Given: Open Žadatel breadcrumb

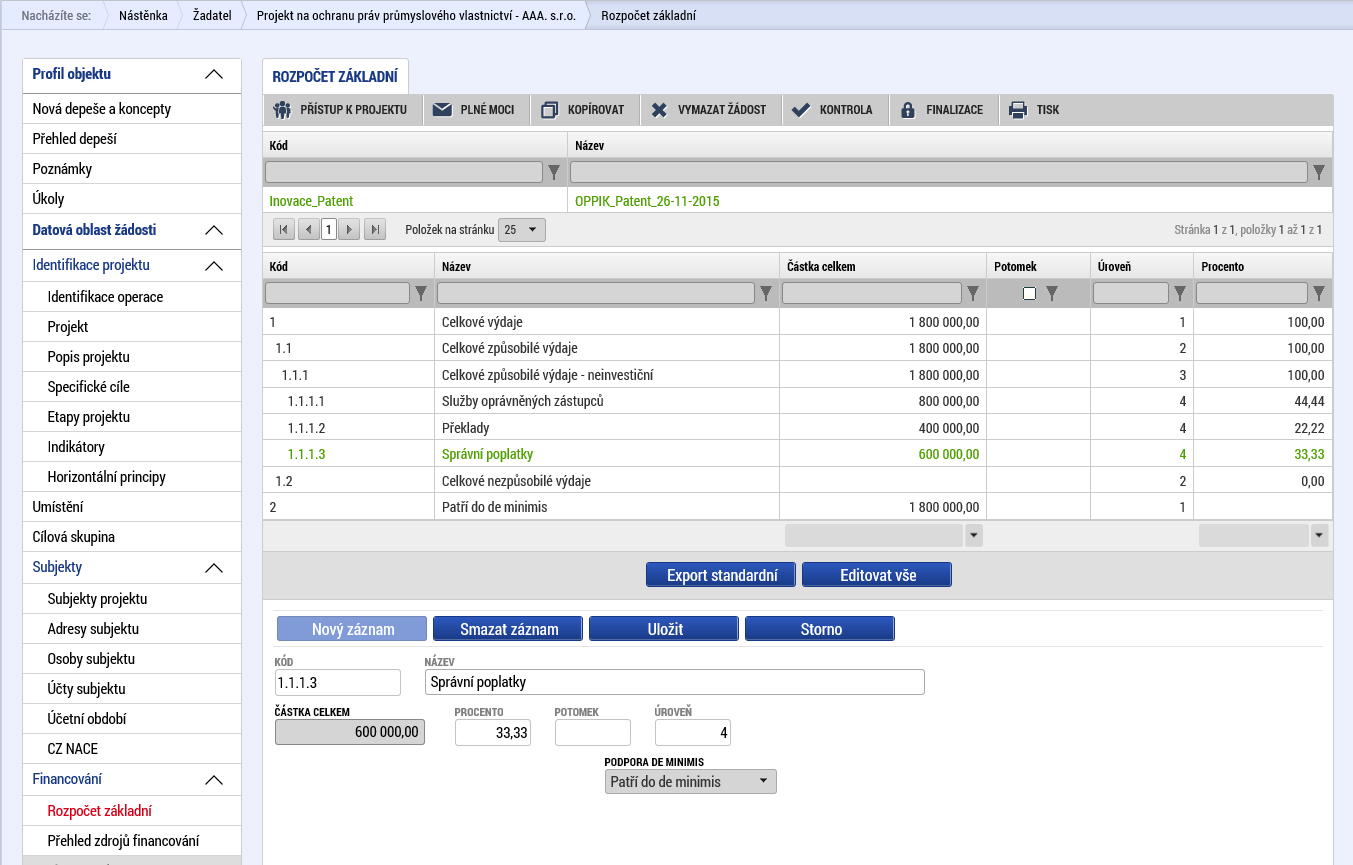Looking at the screenshot, I should (x=212, y=16).
